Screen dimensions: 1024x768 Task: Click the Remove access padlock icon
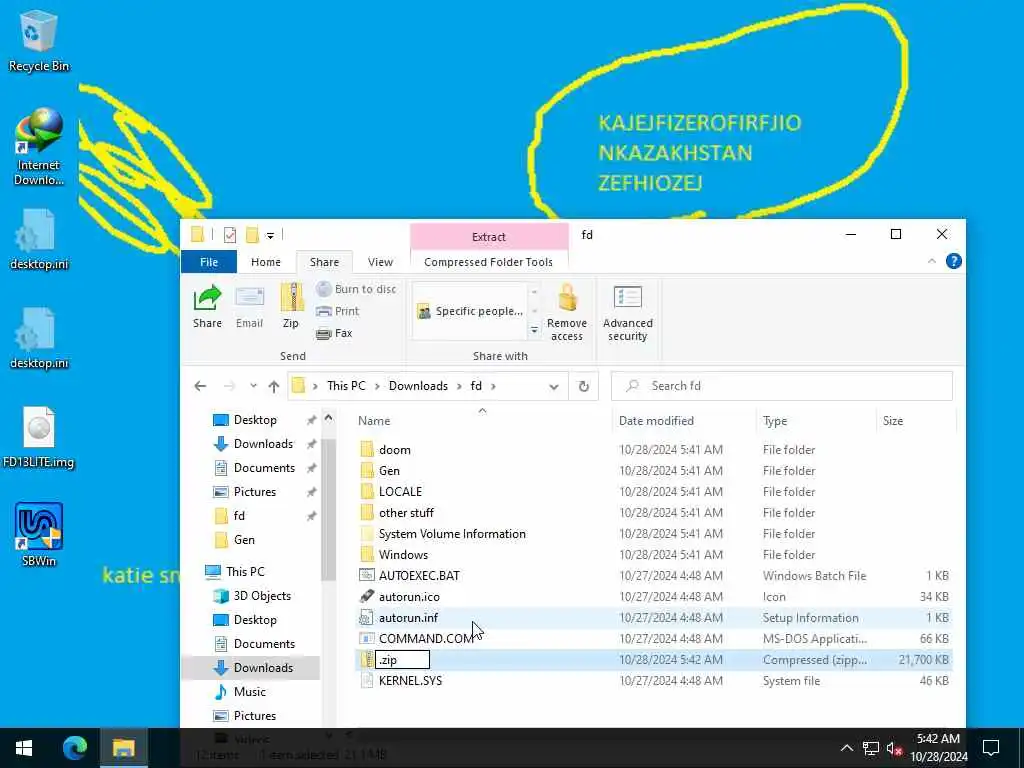(567, 298)
